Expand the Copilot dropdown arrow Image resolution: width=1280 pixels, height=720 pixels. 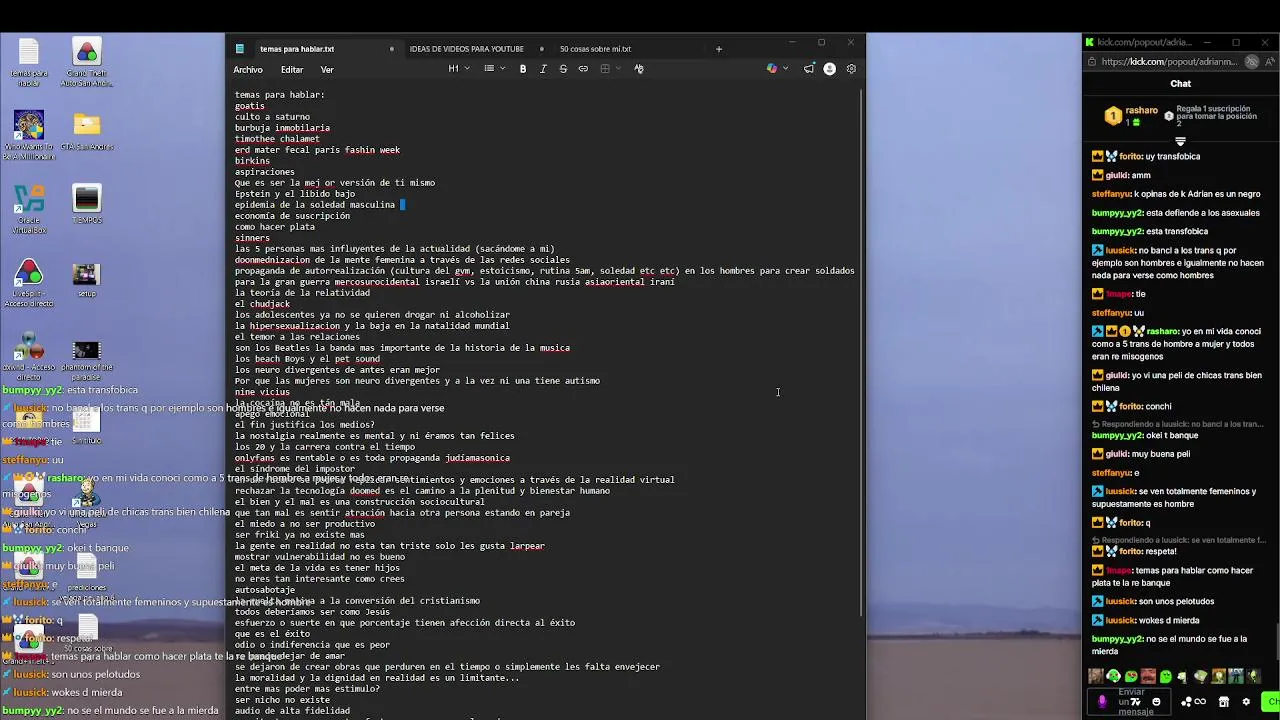pos(786,69)
